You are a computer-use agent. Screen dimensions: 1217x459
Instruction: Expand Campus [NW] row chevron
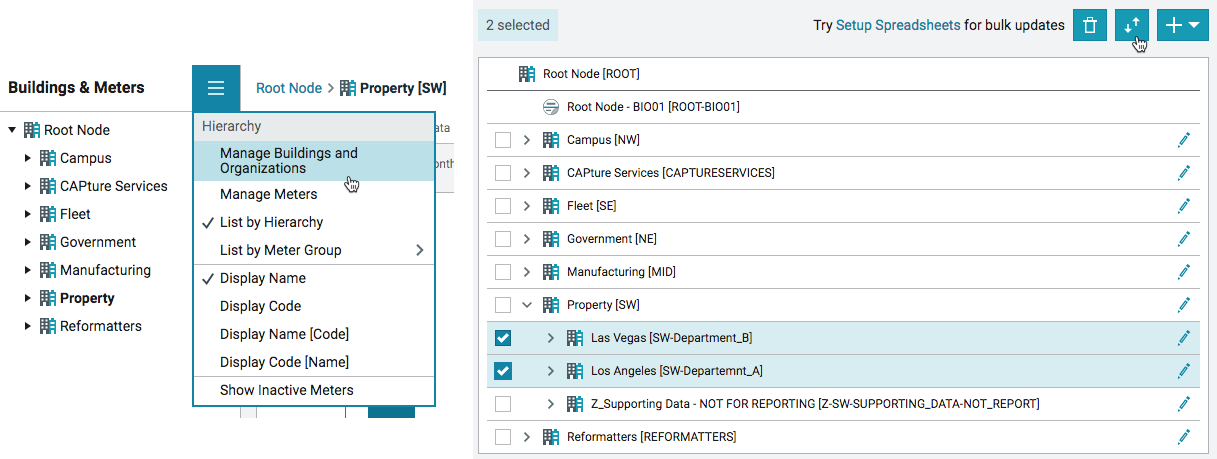pyautogui.click(x=527, y=140)
